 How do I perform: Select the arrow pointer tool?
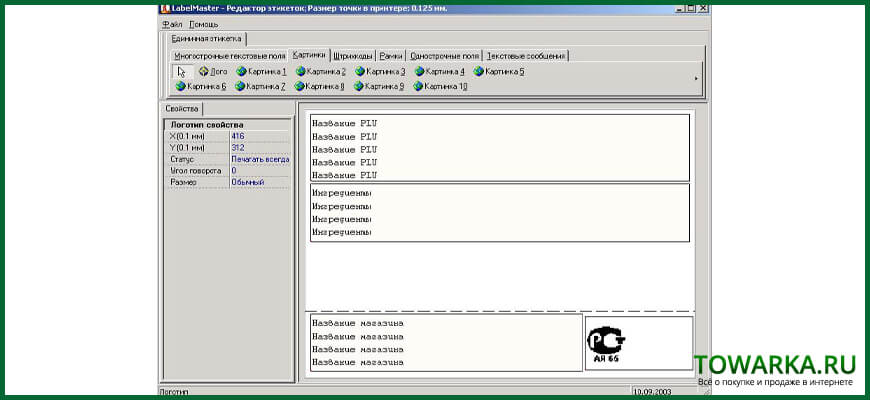[x=181, y=72]
